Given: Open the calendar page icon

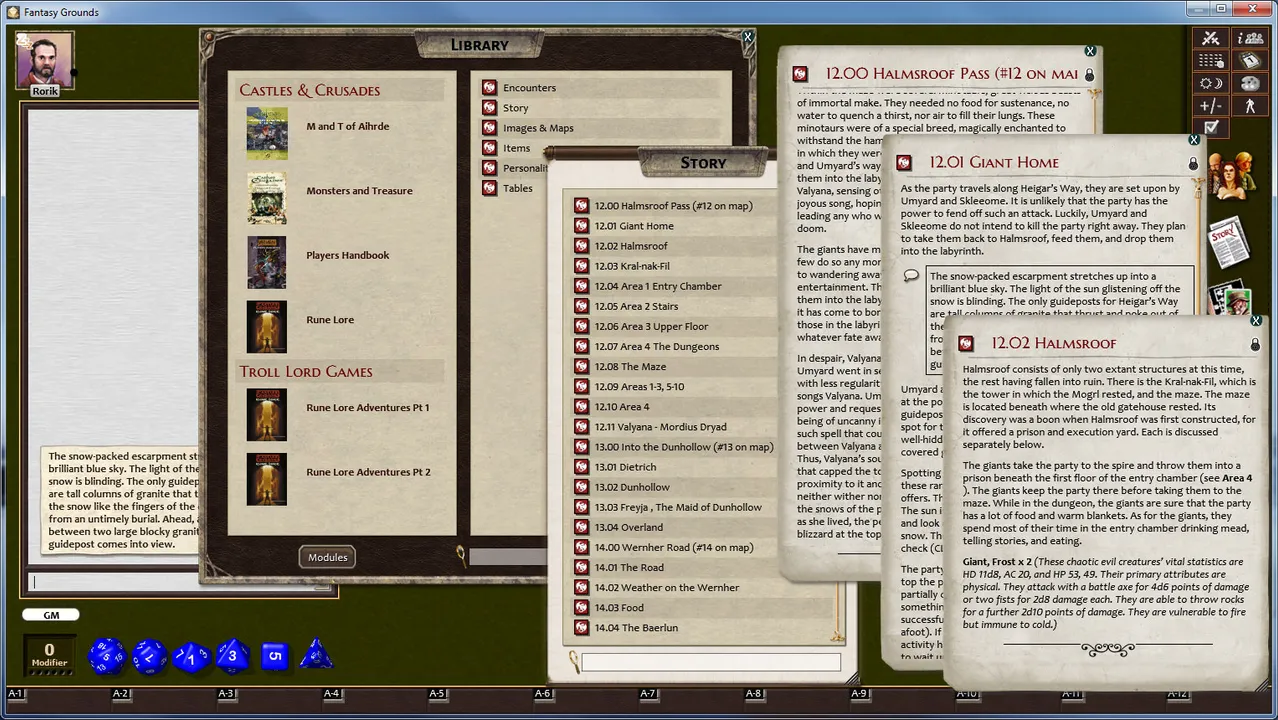Looking at the screenshot, I should coord(1250,61).
